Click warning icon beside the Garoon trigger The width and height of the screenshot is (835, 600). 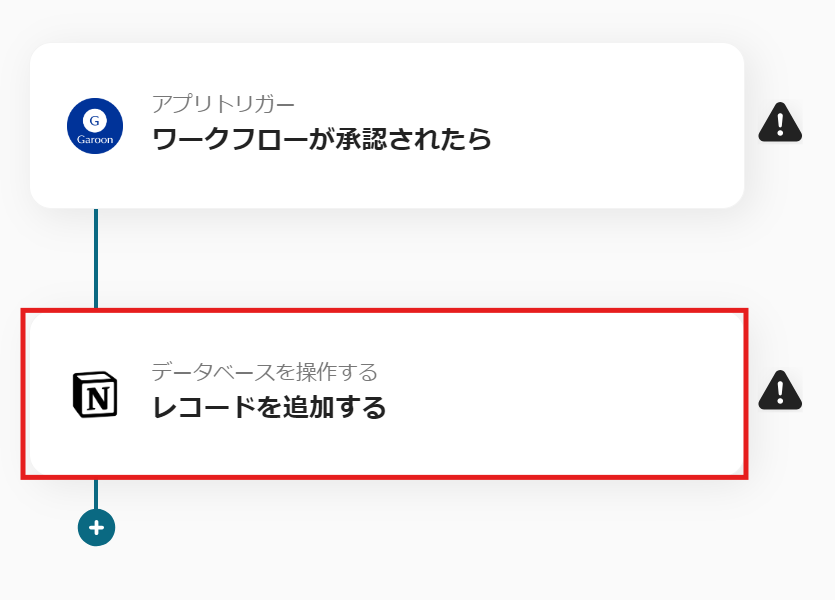tap(779, 122)
